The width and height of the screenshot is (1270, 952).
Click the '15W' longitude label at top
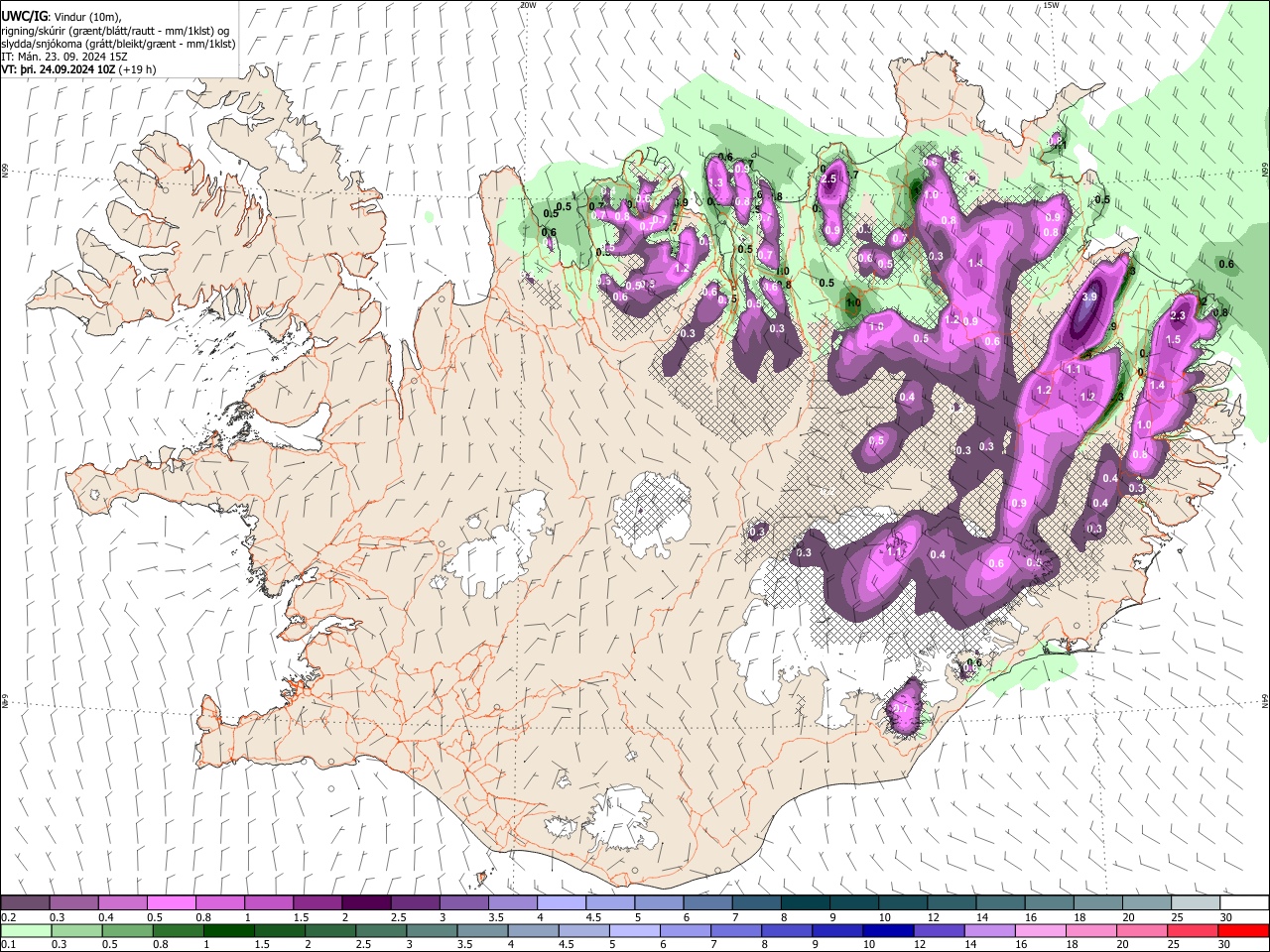tap(1051, 5)
